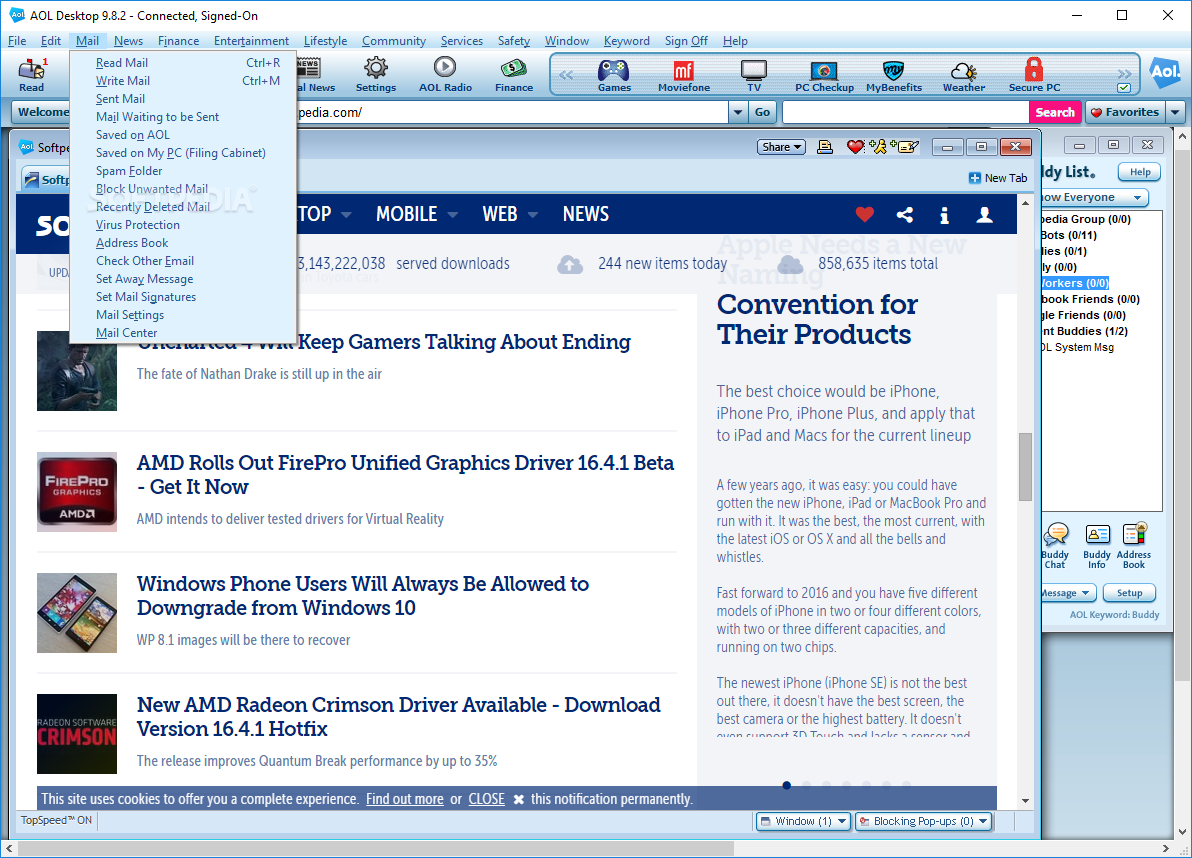Open the Blocking Pop-ups (0) dropdown
The image size is (1192, 858).
pyautogui.click(x=923, y=821)
